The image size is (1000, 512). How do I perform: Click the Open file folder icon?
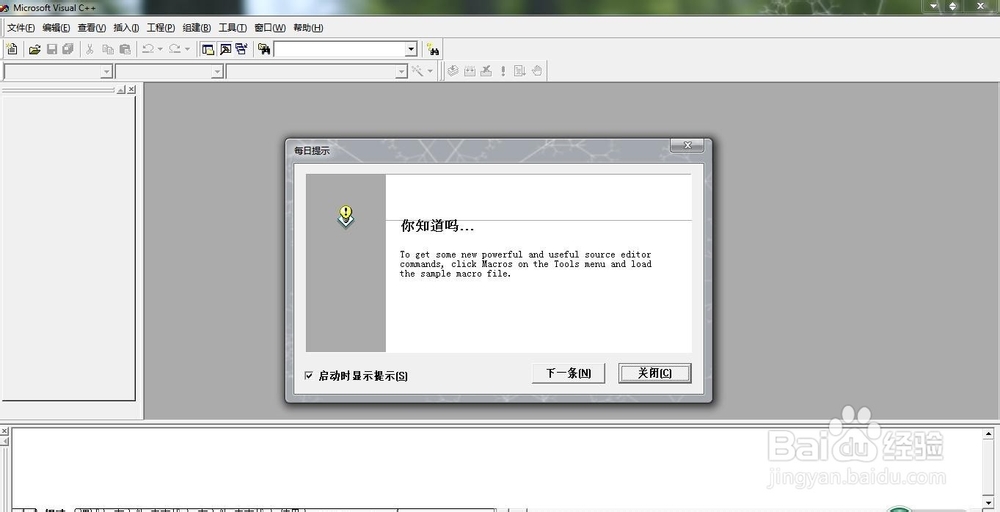pos(35,49)
